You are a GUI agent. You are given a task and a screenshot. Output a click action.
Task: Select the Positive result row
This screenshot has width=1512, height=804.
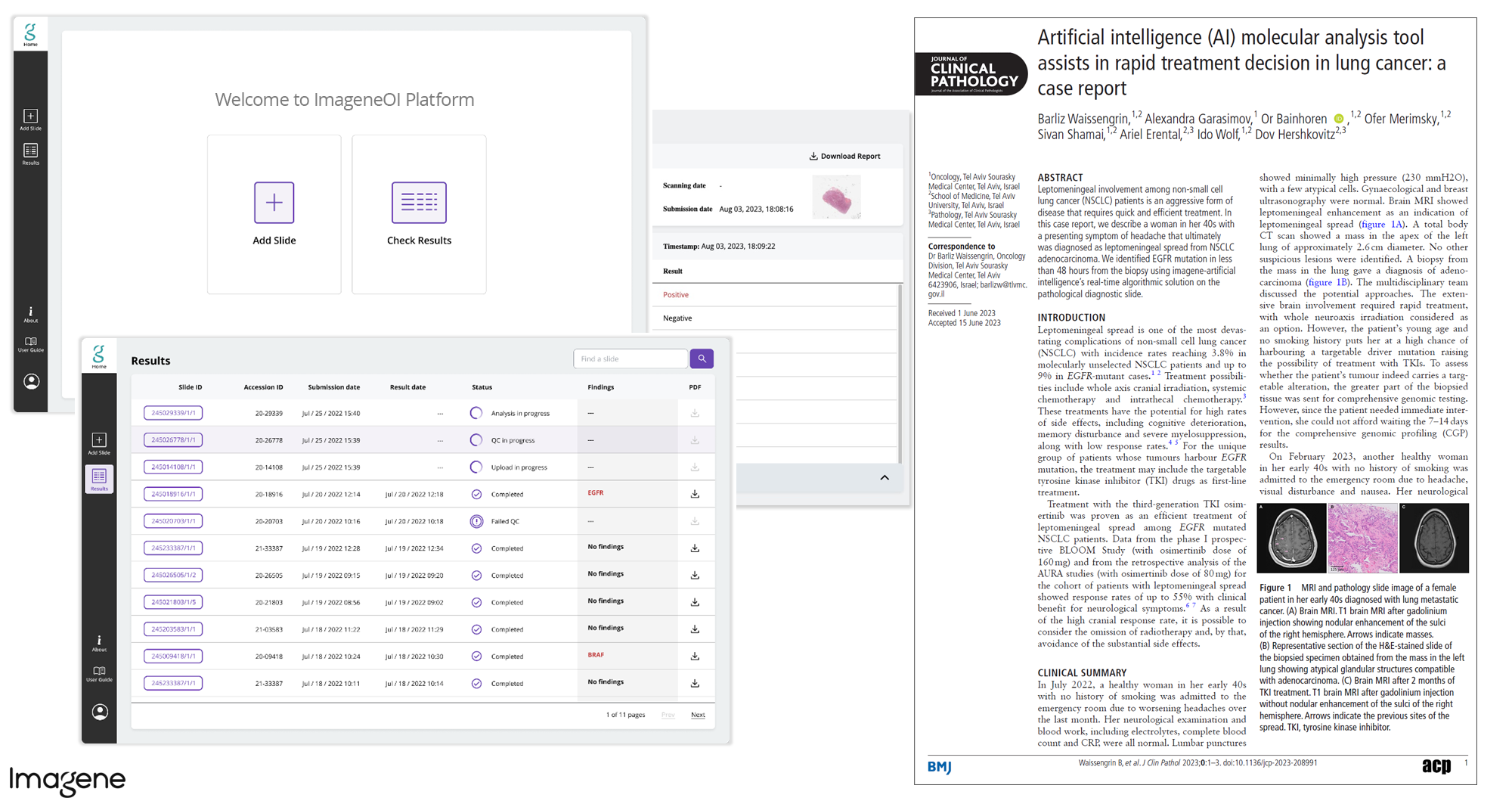(x=676, y=295)
